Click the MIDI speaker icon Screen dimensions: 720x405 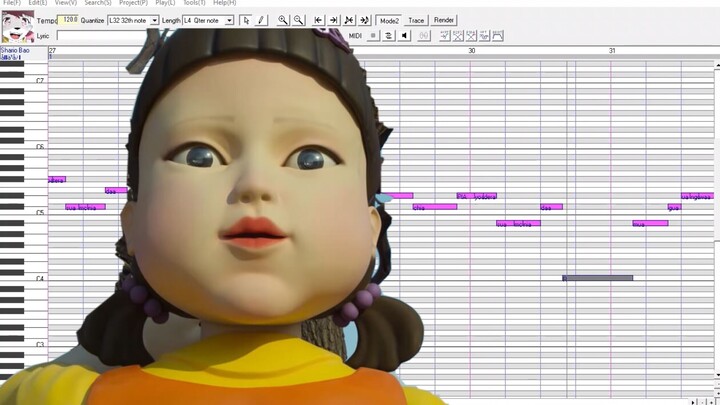pos(404,35)
